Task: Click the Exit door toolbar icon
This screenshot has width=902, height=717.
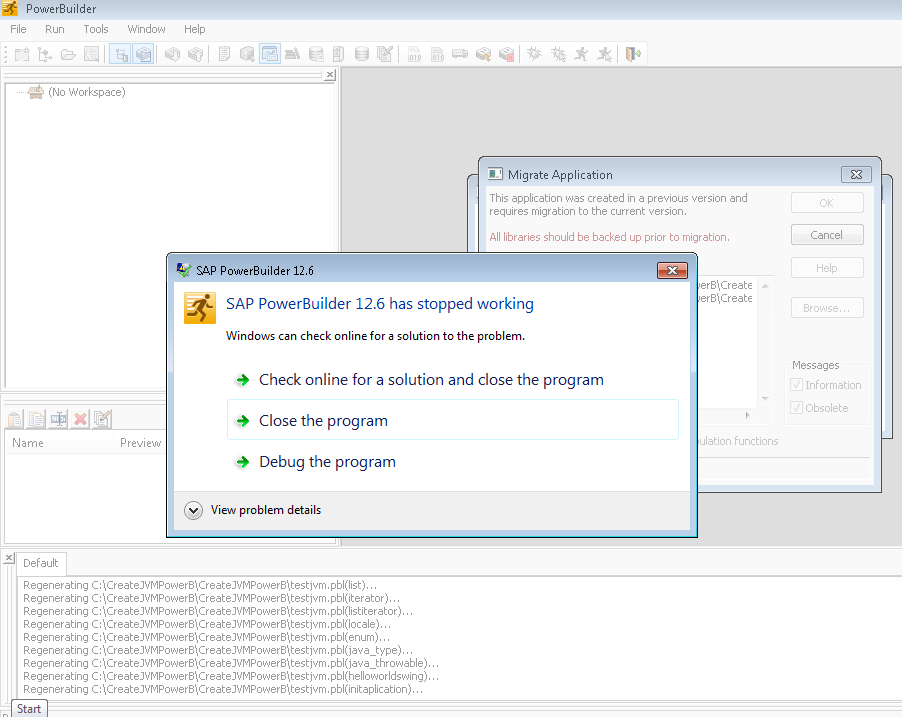Action: [633, 54]
